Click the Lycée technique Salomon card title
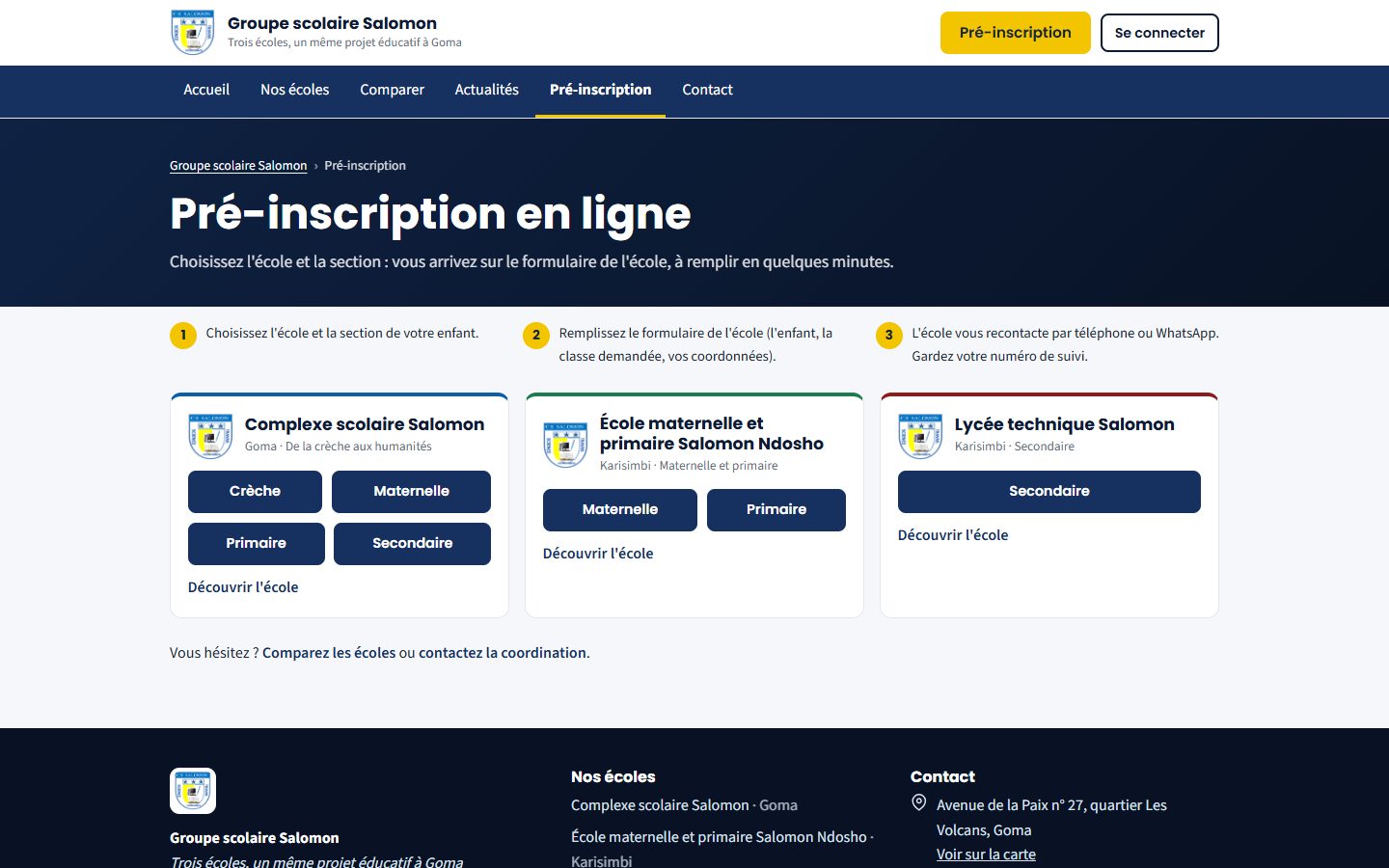1389x868 pixels. (x=1065, y=424)
